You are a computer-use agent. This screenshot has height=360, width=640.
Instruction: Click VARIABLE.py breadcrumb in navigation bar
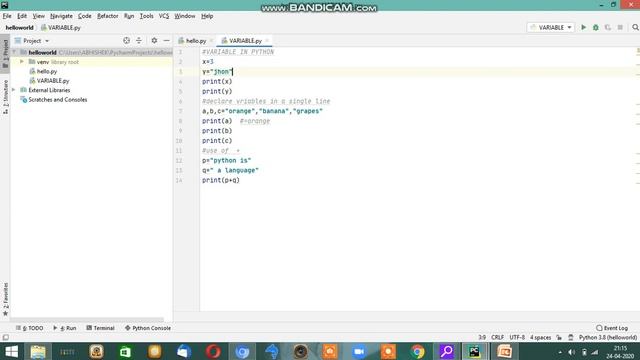[61, 27]
